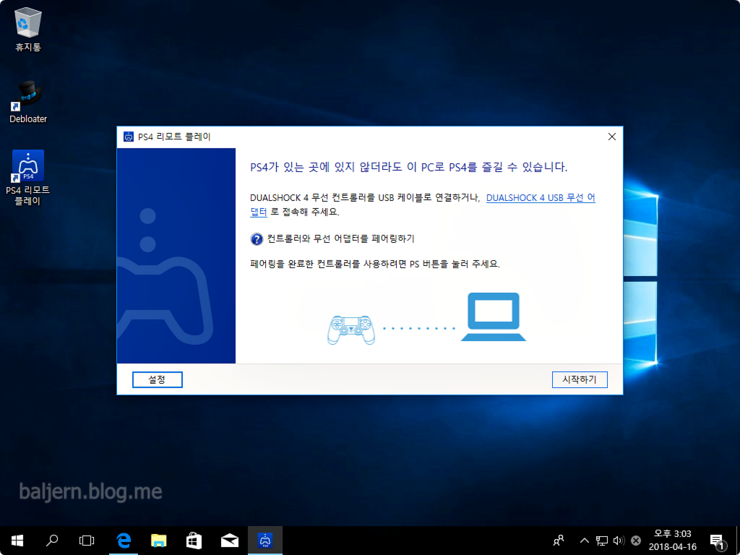This screenshot has height=555, width=740.
Task: Open Task View on the taskbar
Action: [87, 541]
